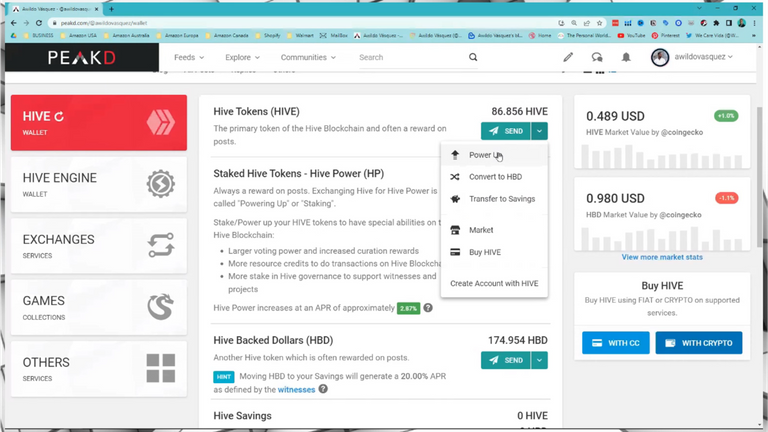Screen dimensions: 768x432
Task: Open the chat bubbles icon
Action: click(x=597, y=57)
